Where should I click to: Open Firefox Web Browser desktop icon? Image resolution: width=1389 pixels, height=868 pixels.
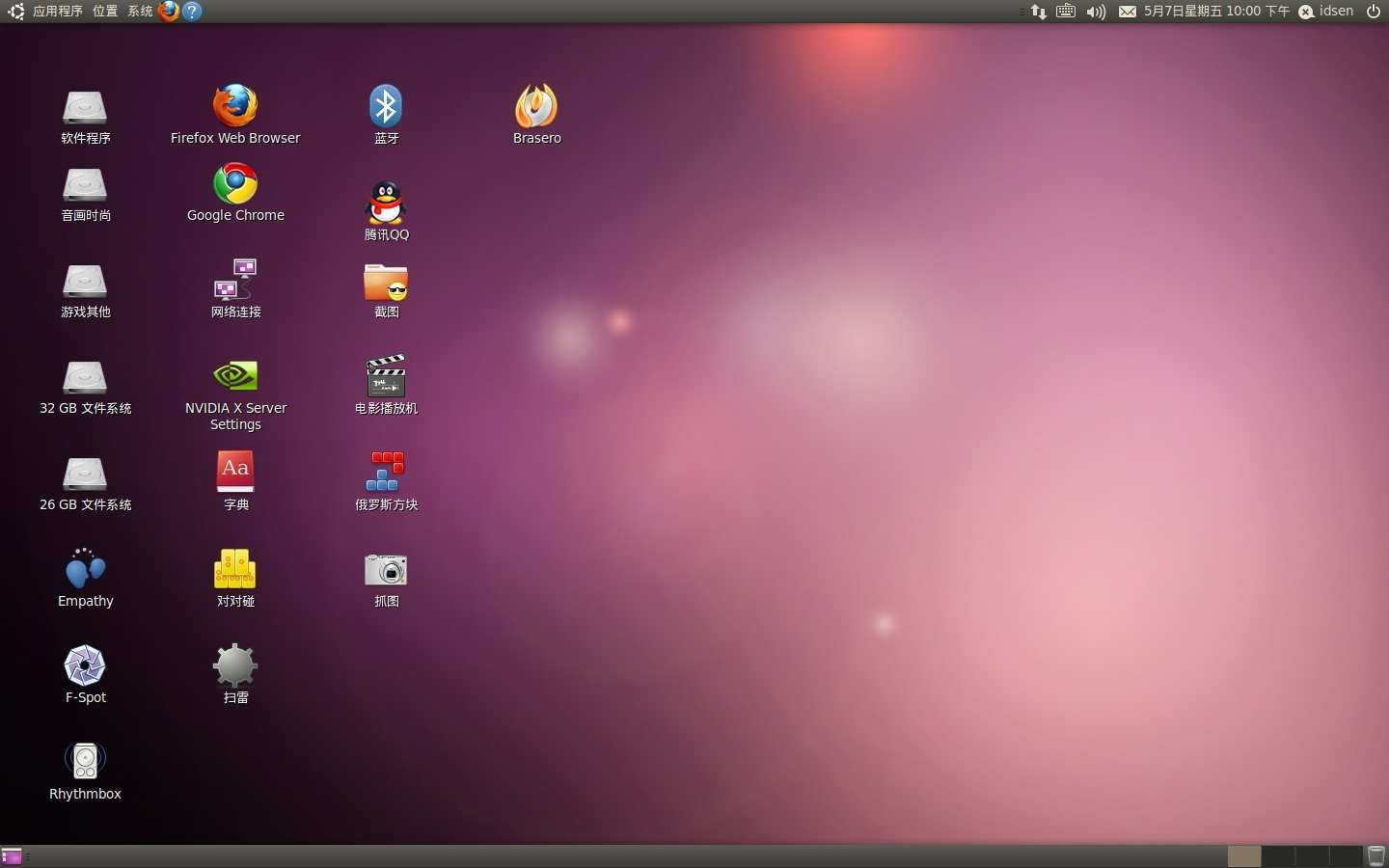click(x=235, y=106)
